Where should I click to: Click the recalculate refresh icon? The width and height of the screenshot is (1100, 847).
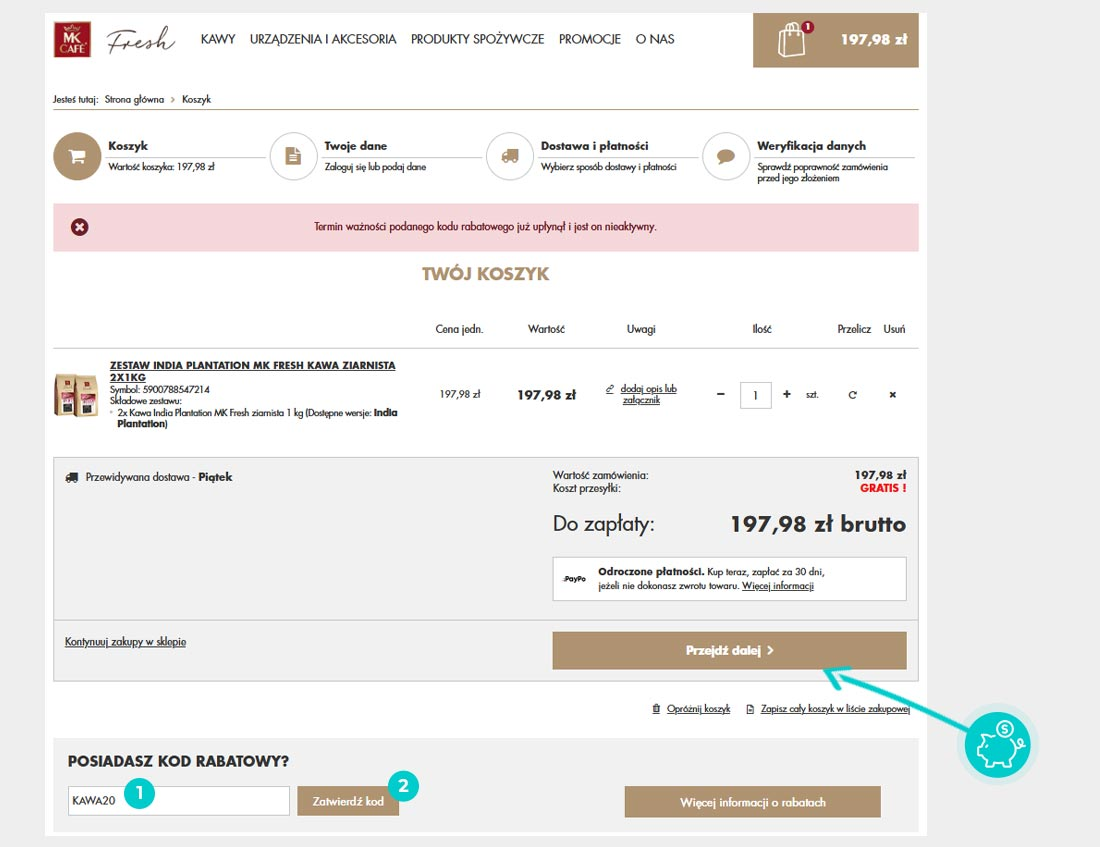click(x=853, y=395)
